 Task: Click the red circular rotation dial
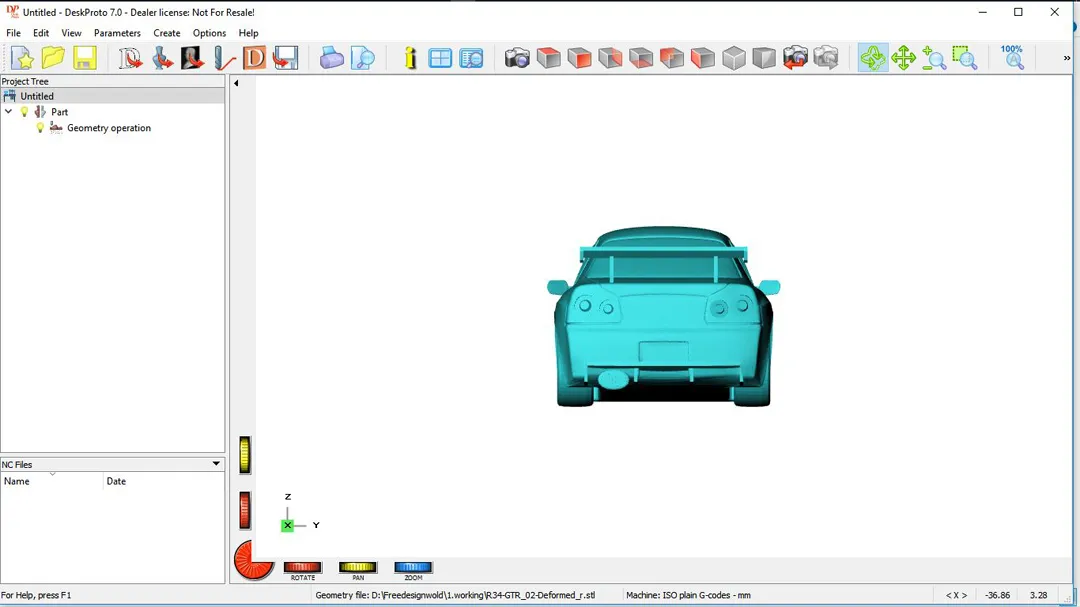tap(252, 560)
